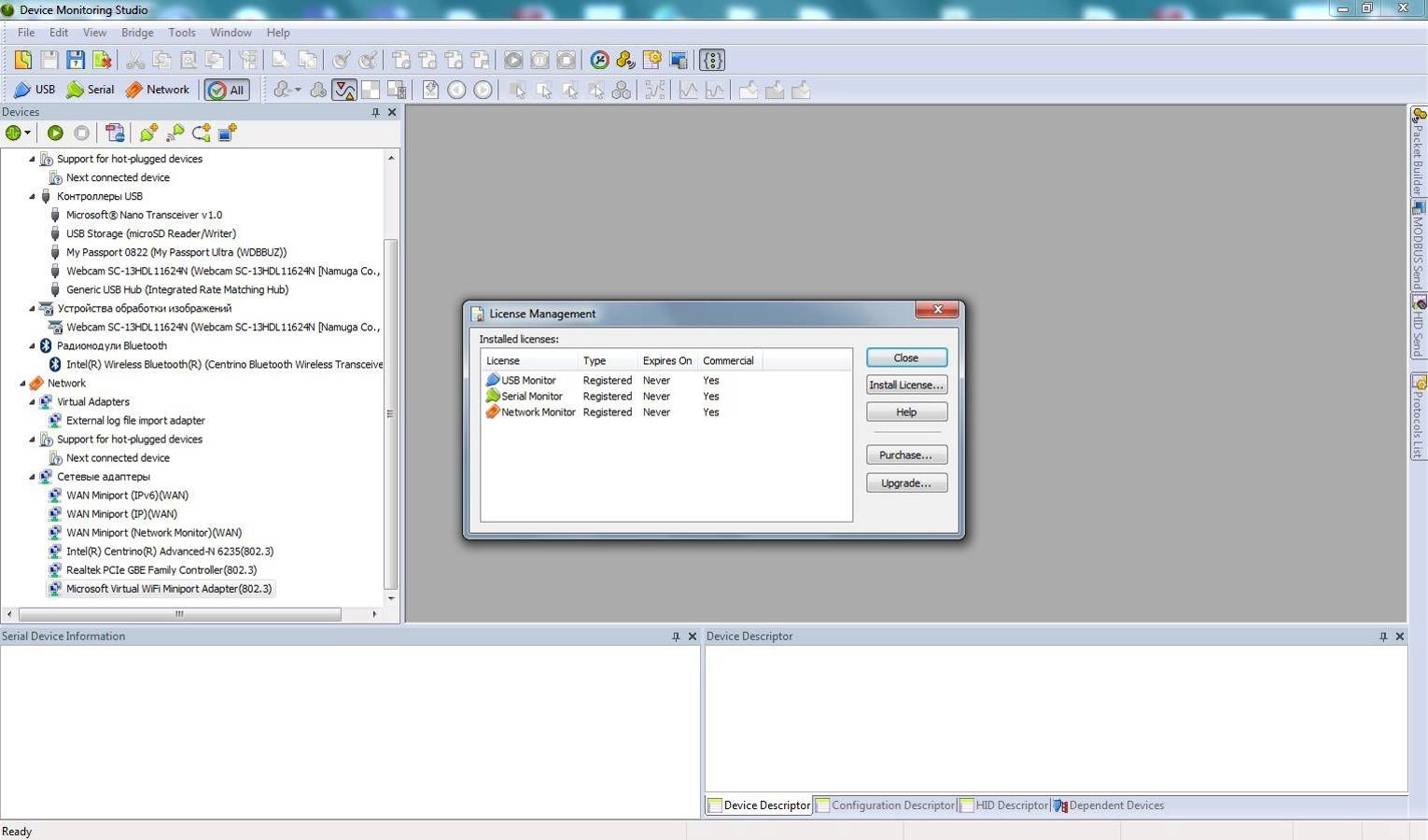
Task: Click the document with red X icon
Action: pos(102,60)
